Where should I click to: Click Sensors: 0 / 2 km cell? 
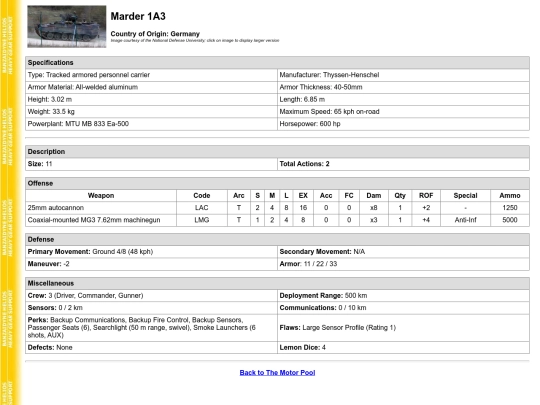151,308
